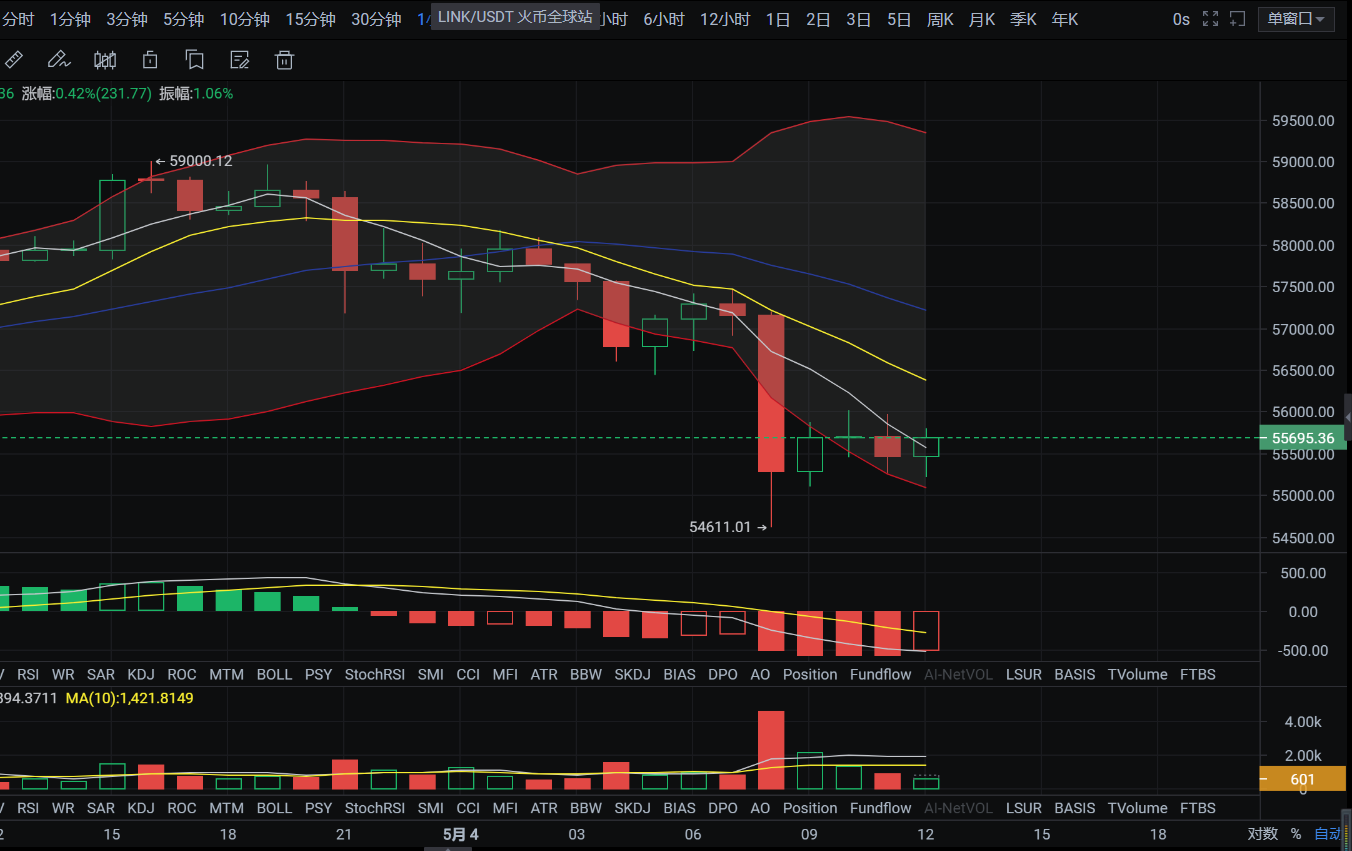Toggle logarithmic scale 对数
The height and width of the screenshot is (851, 1352).
coord(1262,834)
